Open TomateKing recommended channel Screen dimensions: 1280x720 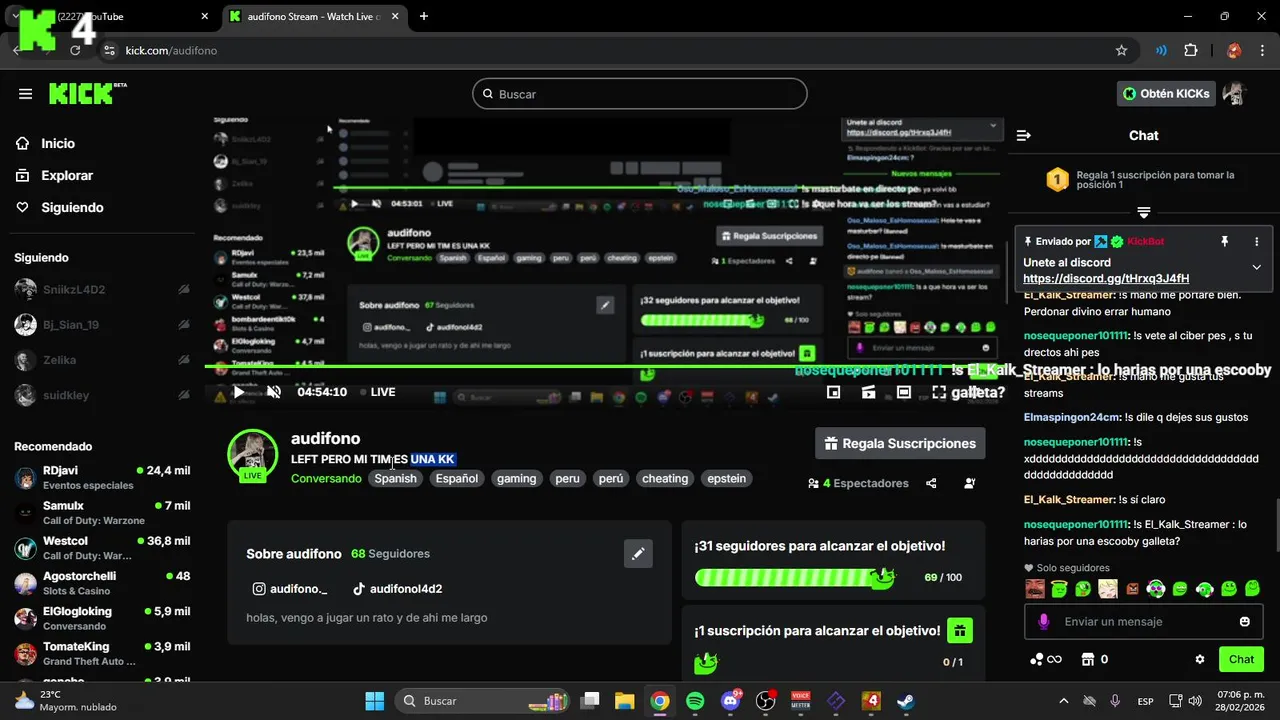tap(102, 653)
